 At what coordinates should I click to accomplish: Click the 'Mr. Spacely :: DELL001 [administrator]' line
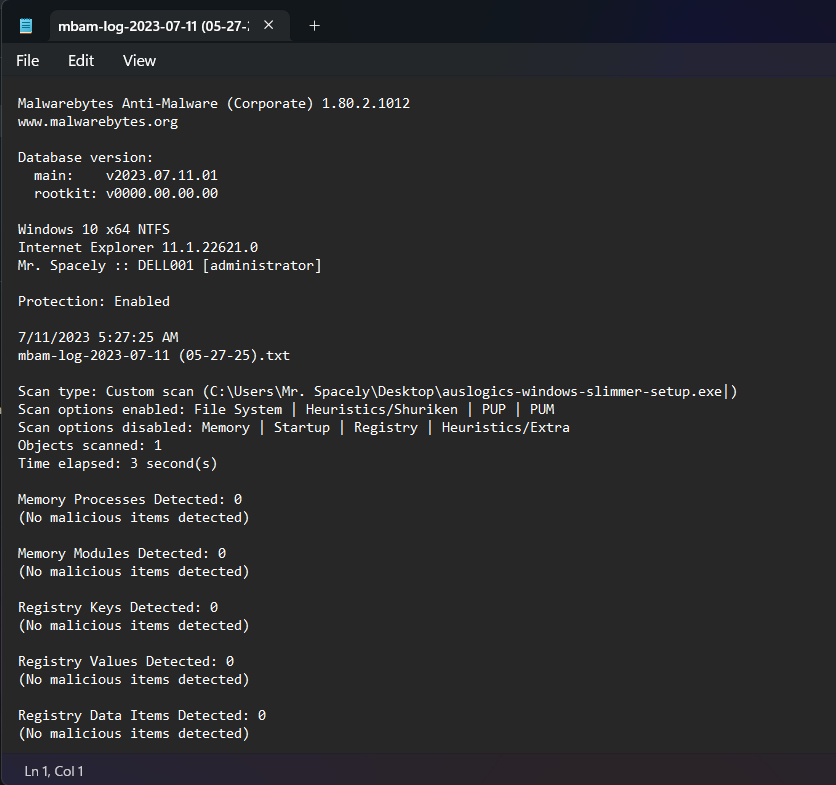(x=170, y=266)
